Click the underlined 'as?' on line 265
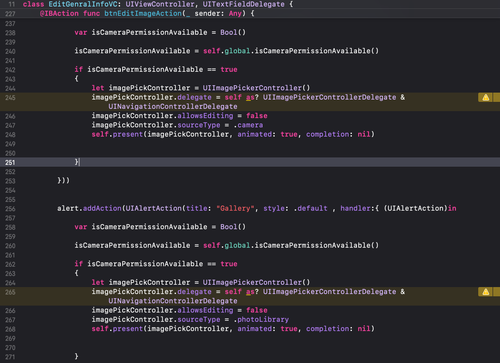Viewport: 500px width, 363px height. tap(252, 292)
